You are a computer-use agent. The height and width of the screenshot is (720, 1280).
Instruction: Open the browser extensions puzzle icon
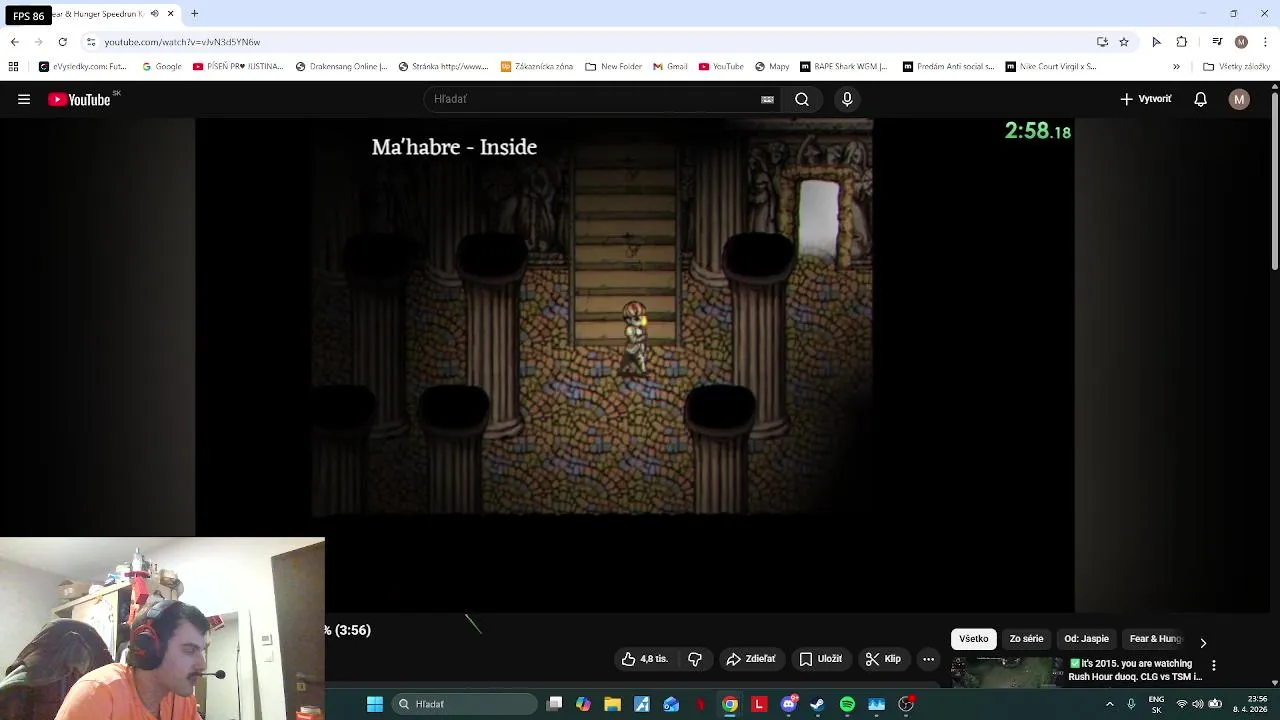point(1182,42)
